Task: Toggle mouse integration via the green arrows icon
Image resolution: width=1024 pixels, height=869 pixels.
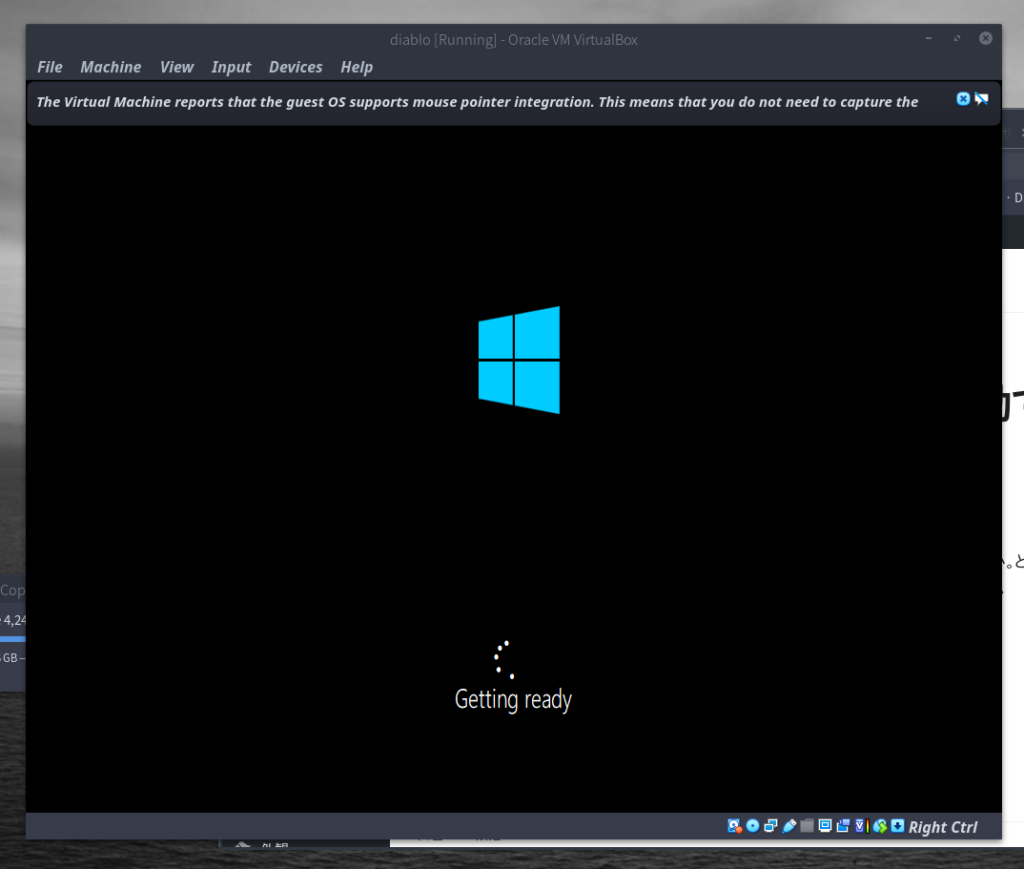Action: [x=878, y=826]
